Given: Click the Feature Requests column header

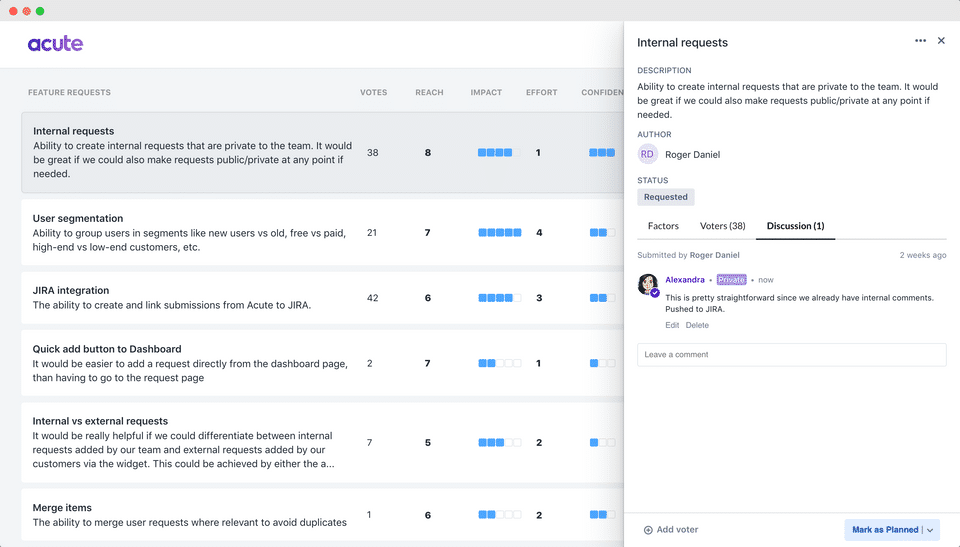Looking at the screenshot, I should pos(69,92).
